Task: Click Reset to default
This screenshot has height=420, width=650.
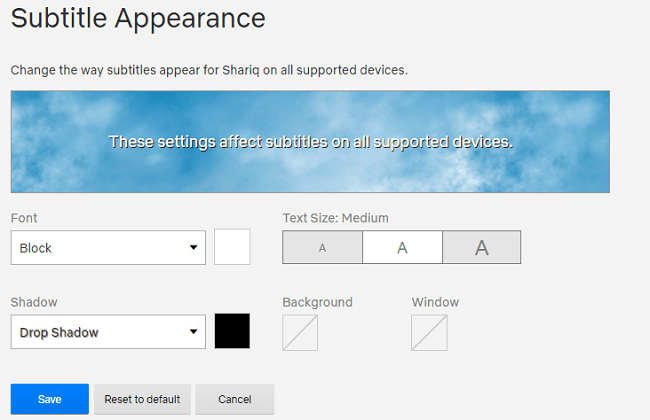Action: (x=142, y=399)
